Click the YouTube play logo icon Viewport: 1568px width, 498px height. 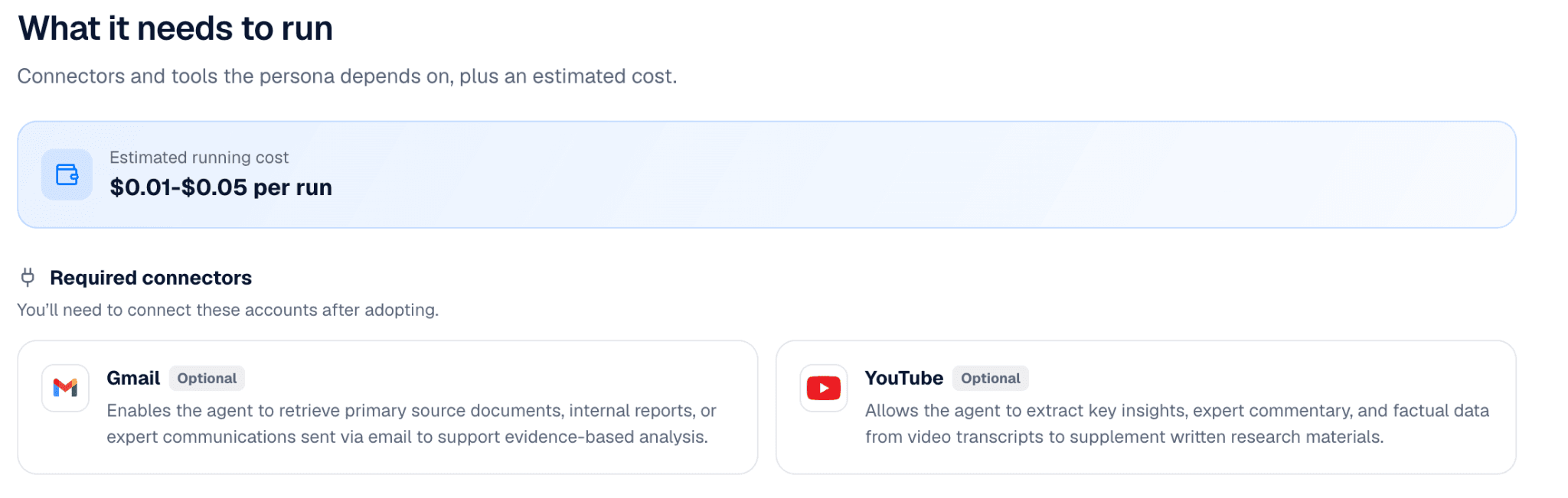click(824, 389)
